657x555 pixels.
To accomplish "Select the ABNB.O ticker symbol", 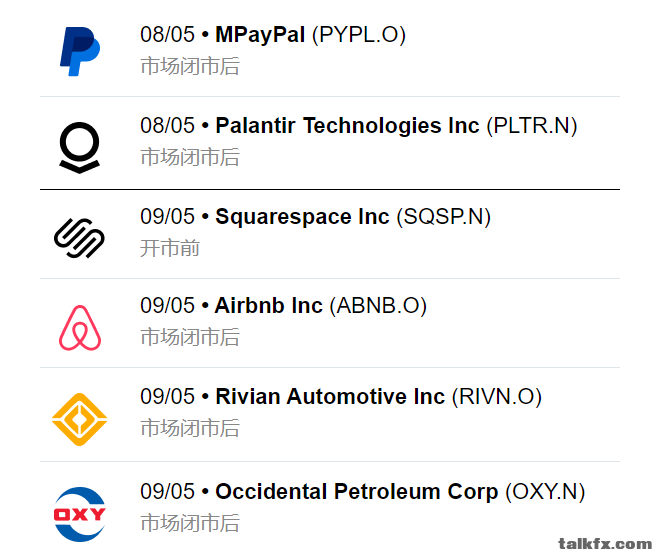I will [378, 306].
